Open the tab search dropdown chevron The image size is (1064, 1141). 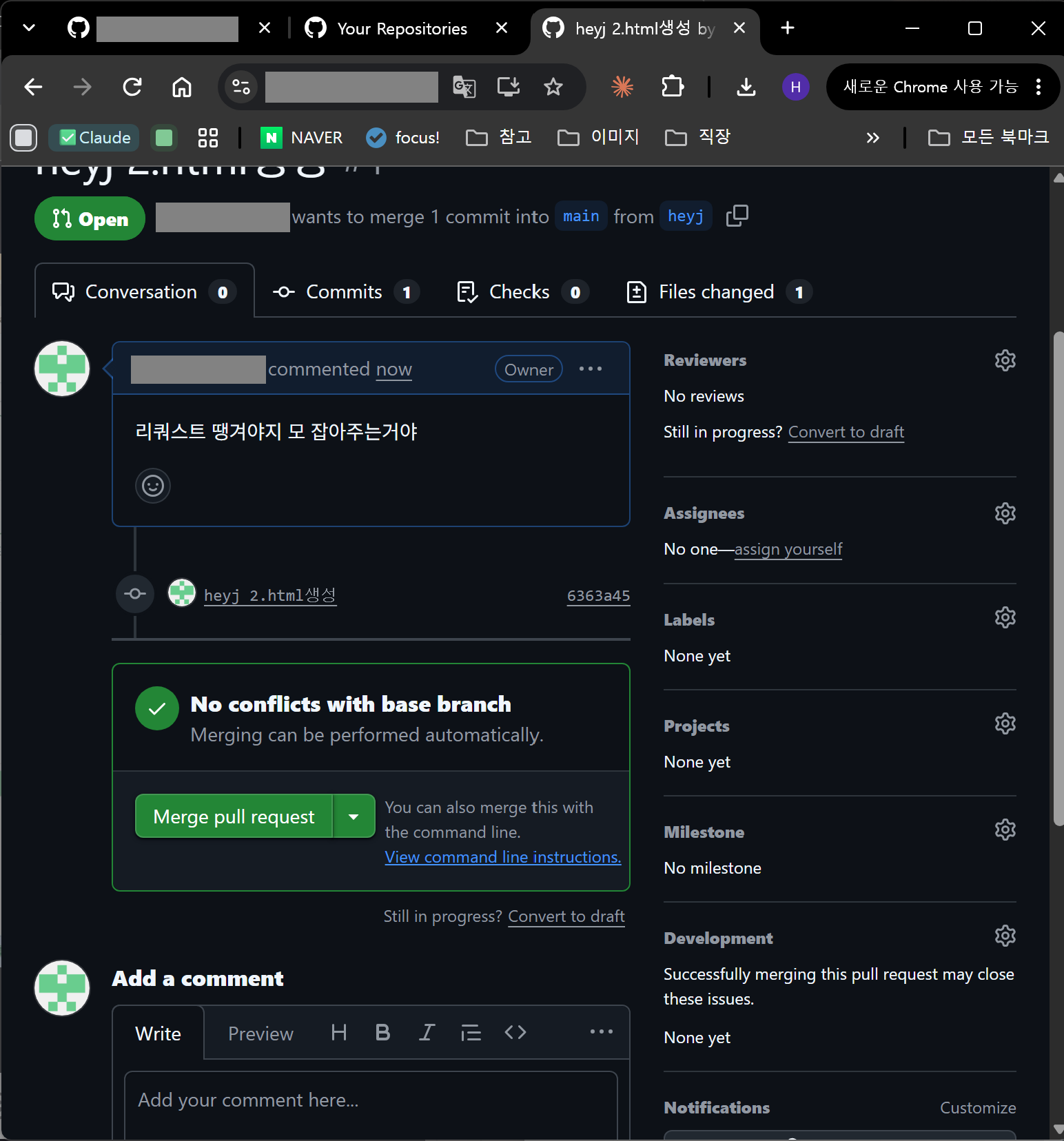29,28
